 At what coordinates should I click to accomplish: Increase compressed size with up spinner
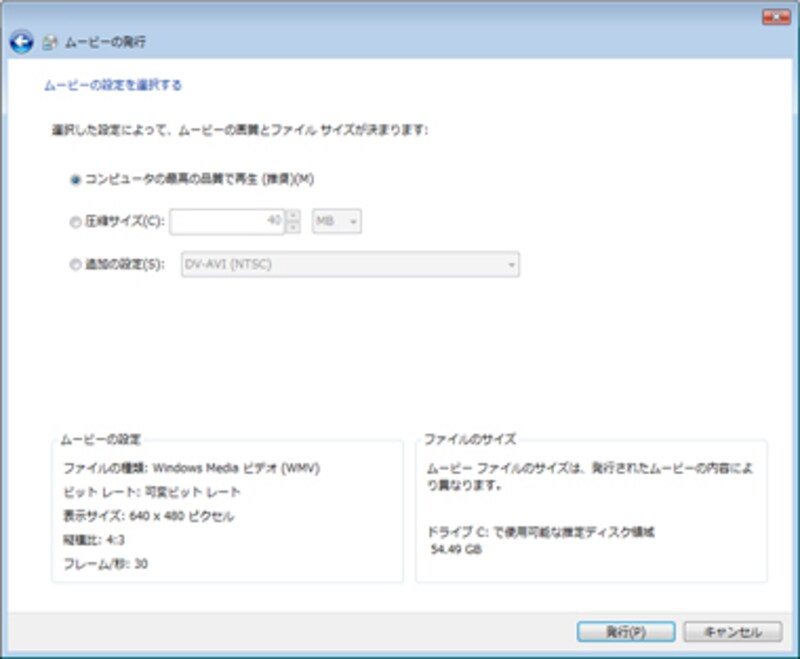[293, 215]
